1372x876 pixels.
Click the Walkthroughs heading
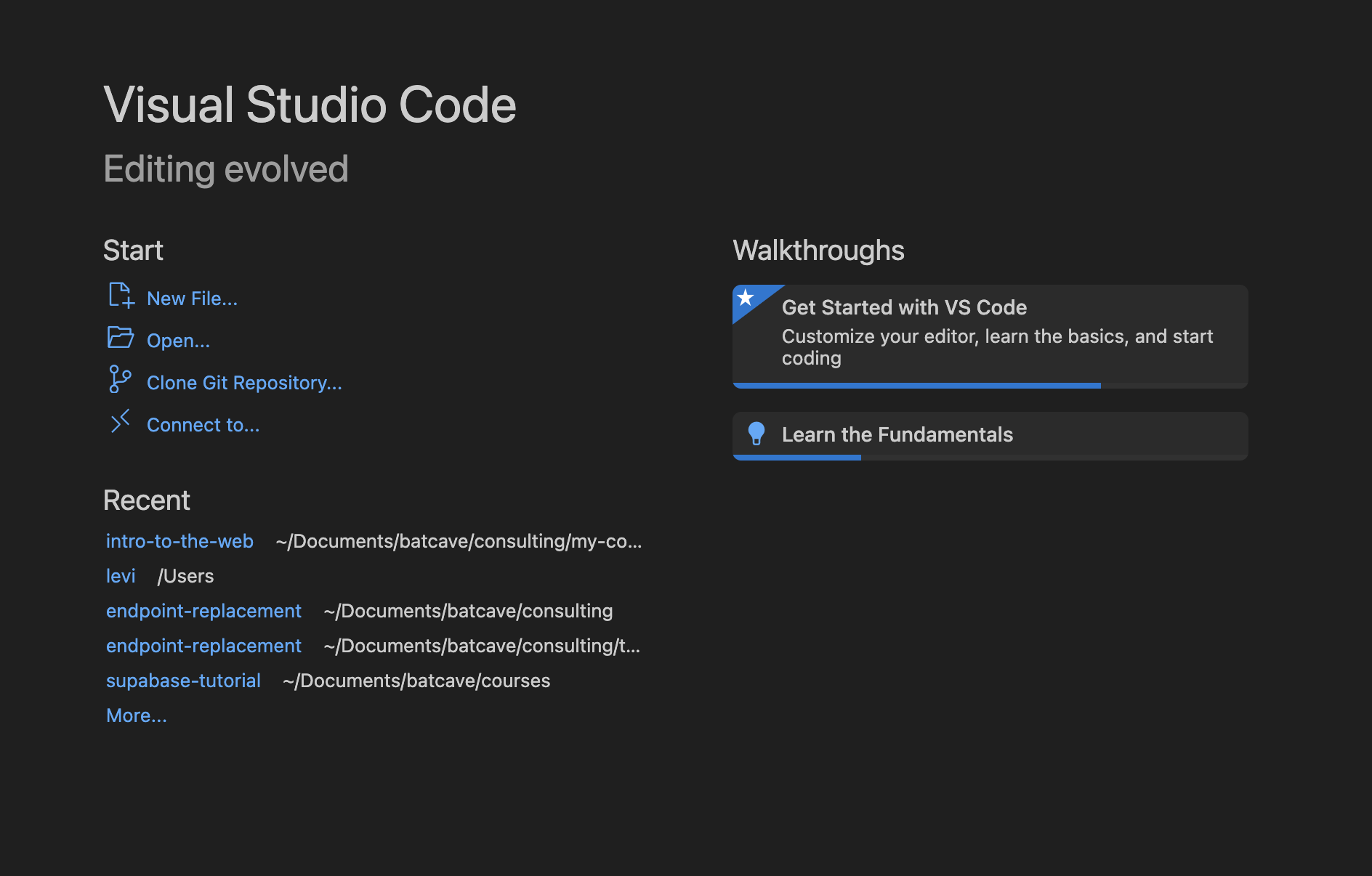(818, 251)
